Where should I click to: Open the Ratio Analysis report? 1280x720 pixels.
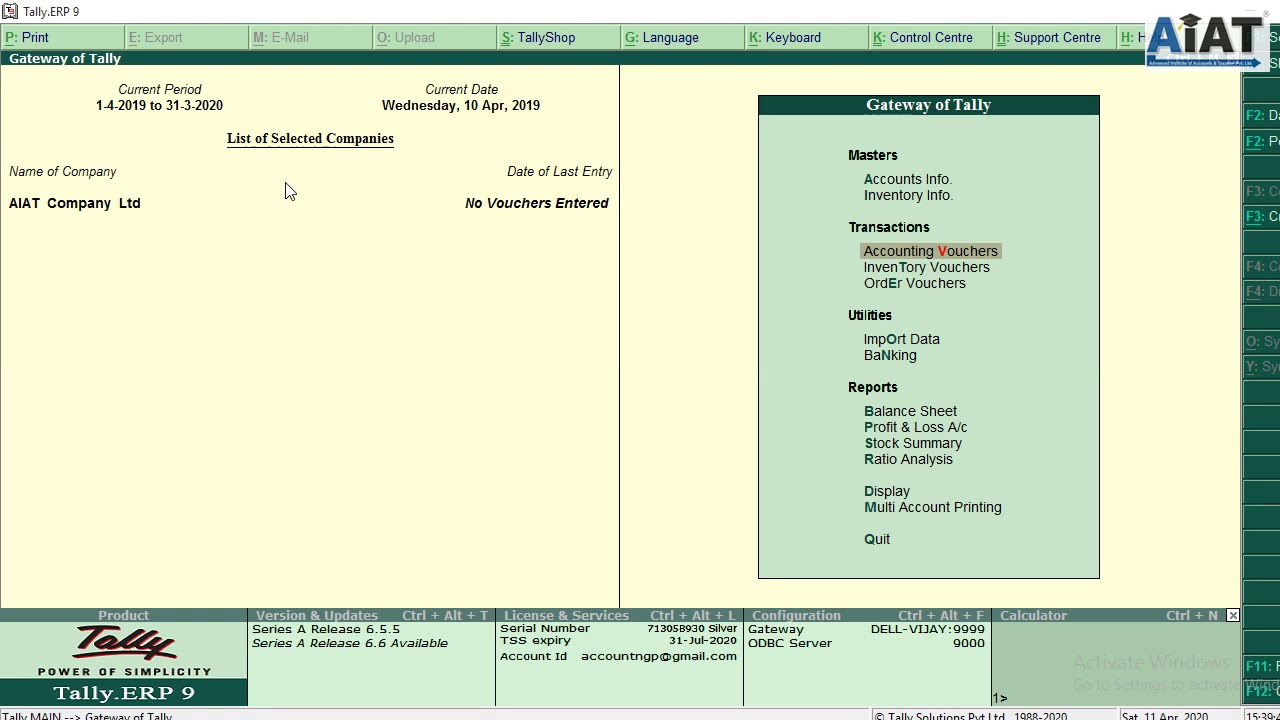pyautogui.click(x=908, y=459)
